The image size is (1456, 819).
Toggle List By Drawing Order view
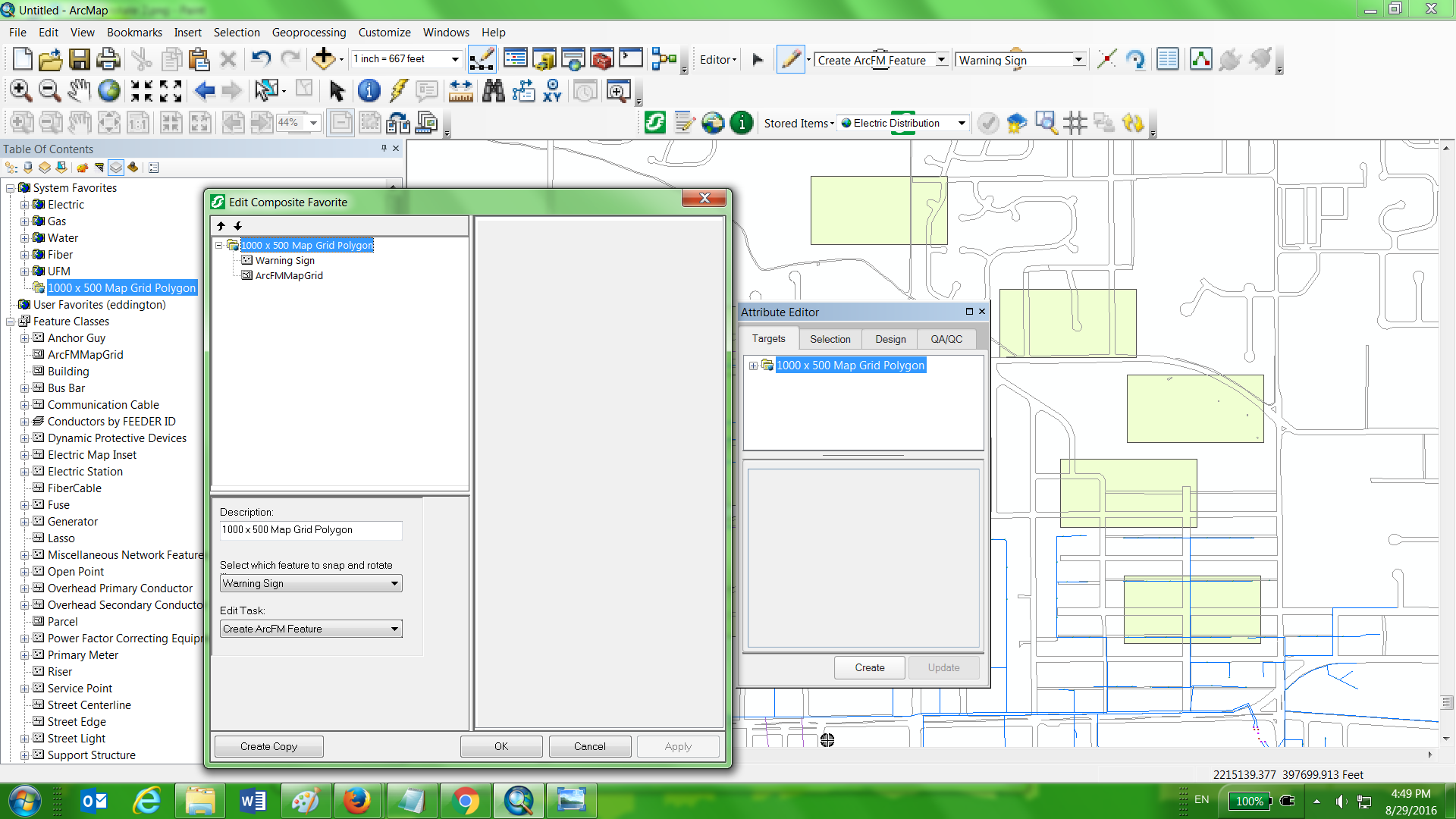pos(10,168)
